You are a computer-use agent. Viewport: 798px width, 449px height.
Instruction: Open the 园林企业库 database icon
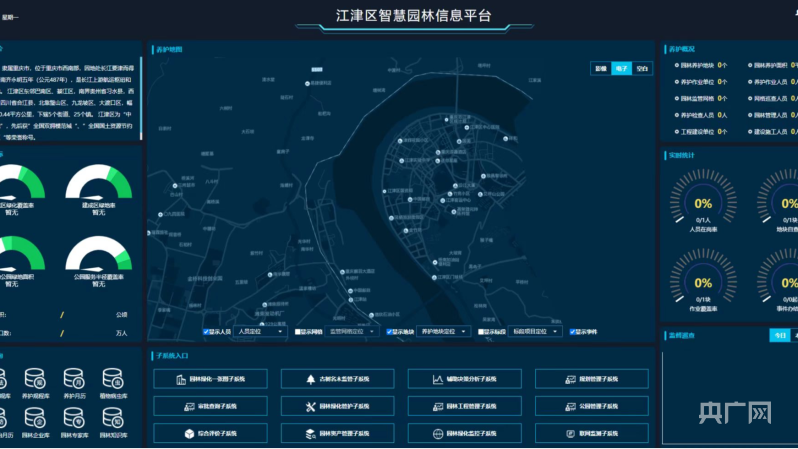(x=35, y=418)
